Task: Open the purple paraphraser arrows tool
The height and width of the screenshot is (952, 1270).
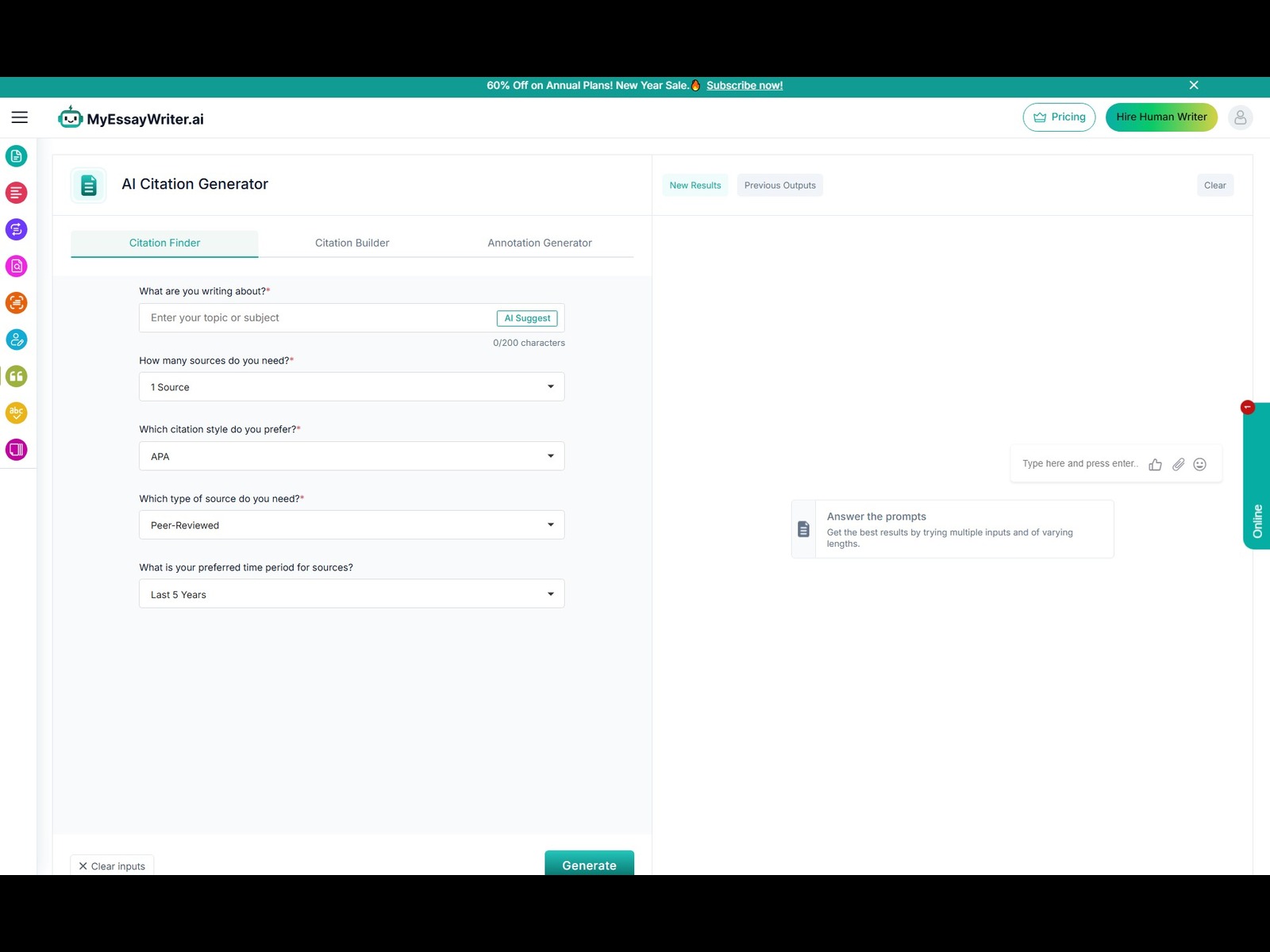Action: (x=16, y=229)
